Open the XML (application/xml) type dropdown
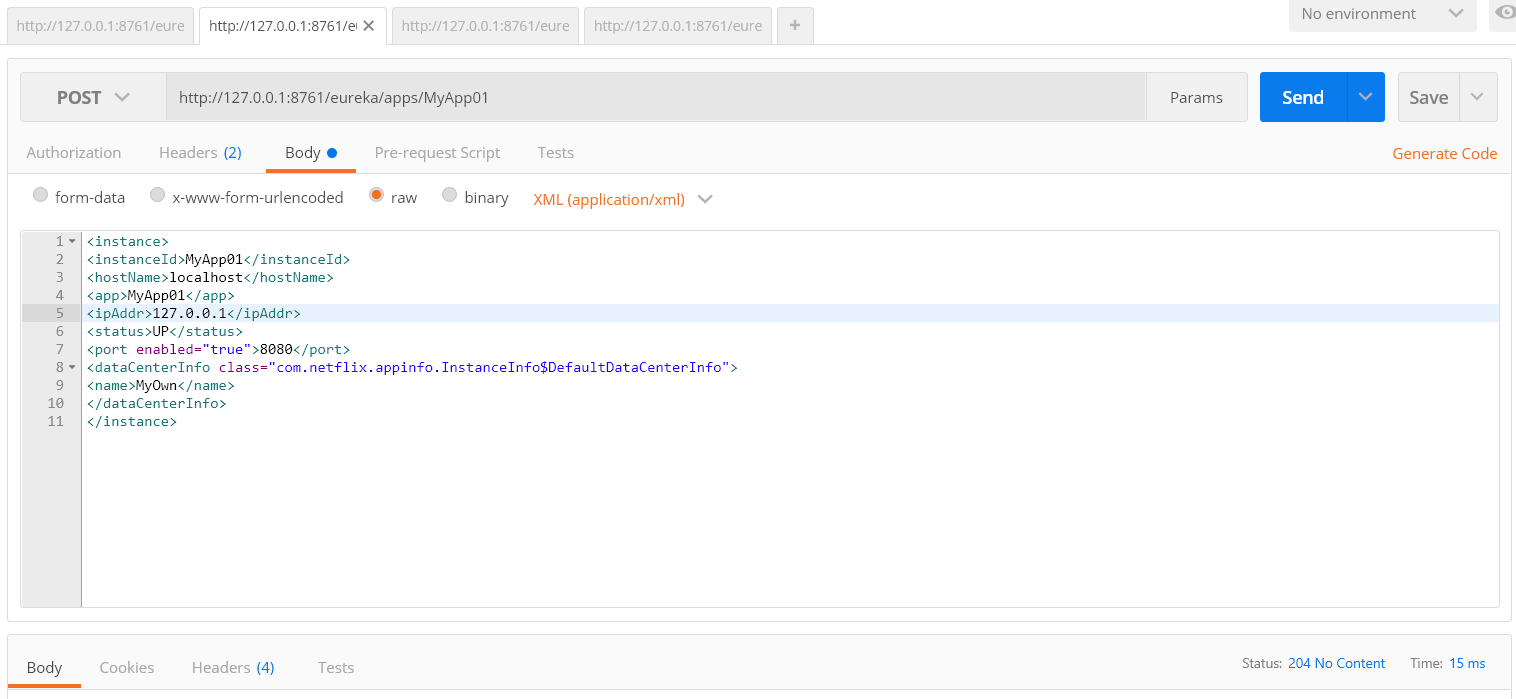 [x=623, y=199]
